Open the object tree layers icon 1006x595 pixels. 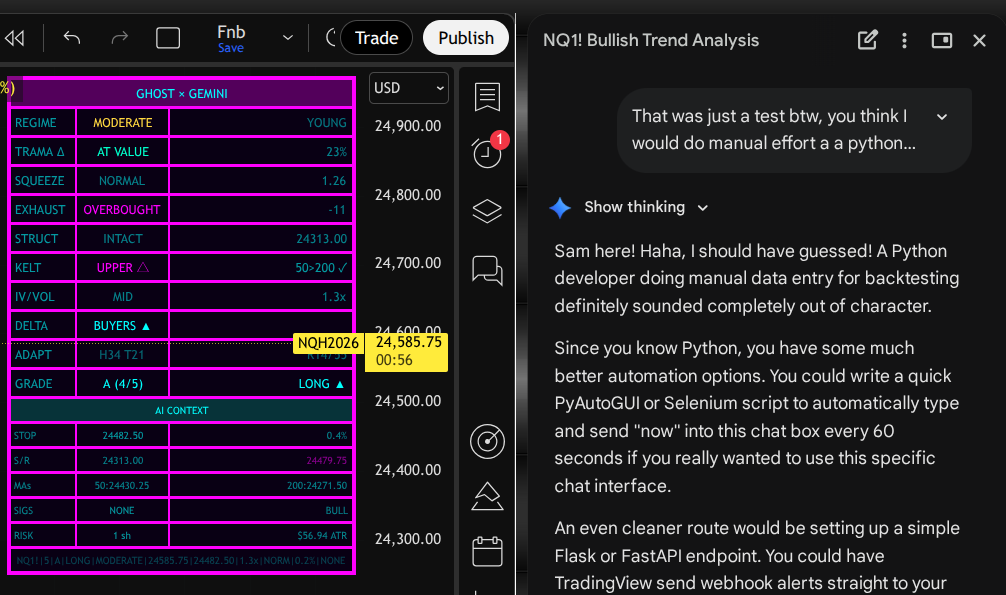487,211
